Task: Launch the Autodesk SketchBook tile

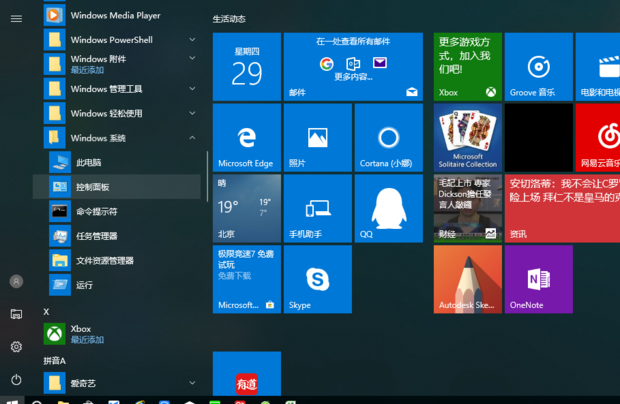Action: [467, 279]
